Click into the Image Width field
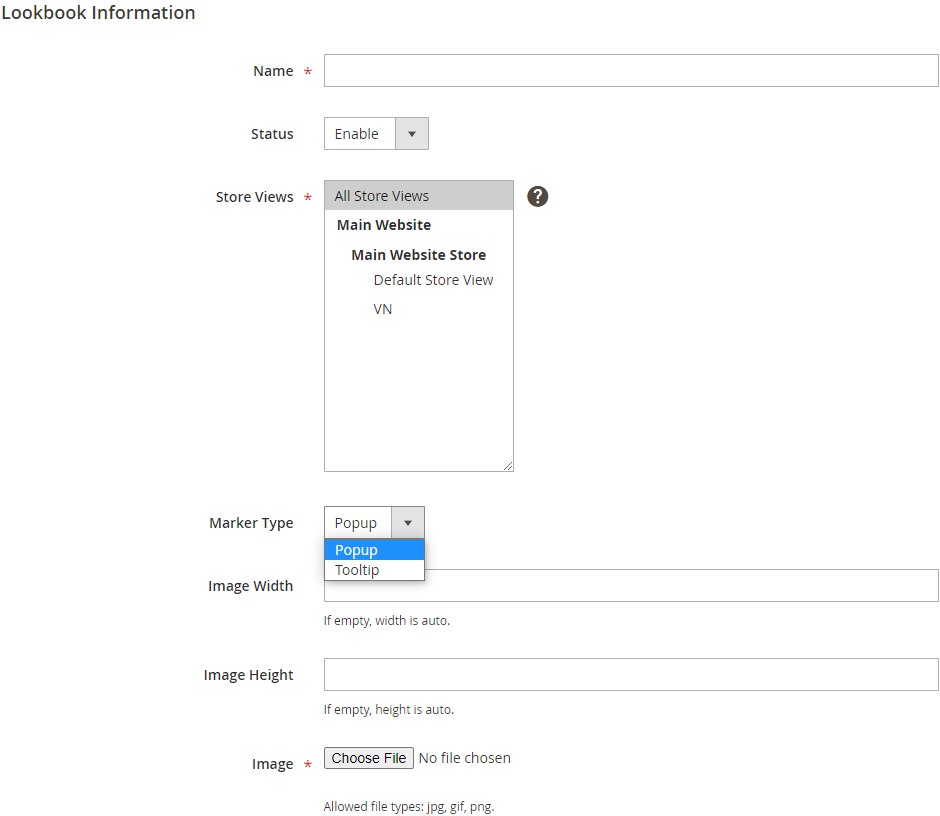The width and height of the screenshot is (940, 816). pyautogui.click(x=680, y=586)
